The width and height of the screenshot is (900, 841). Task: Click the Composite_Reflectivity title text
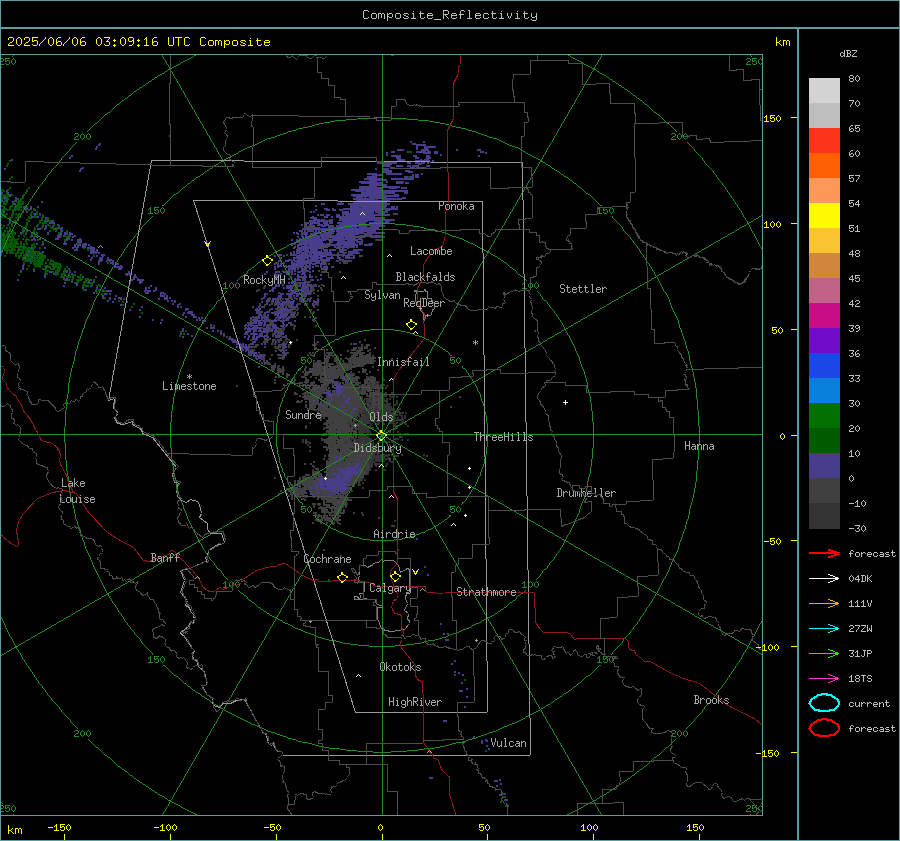[x=449, y=15]
